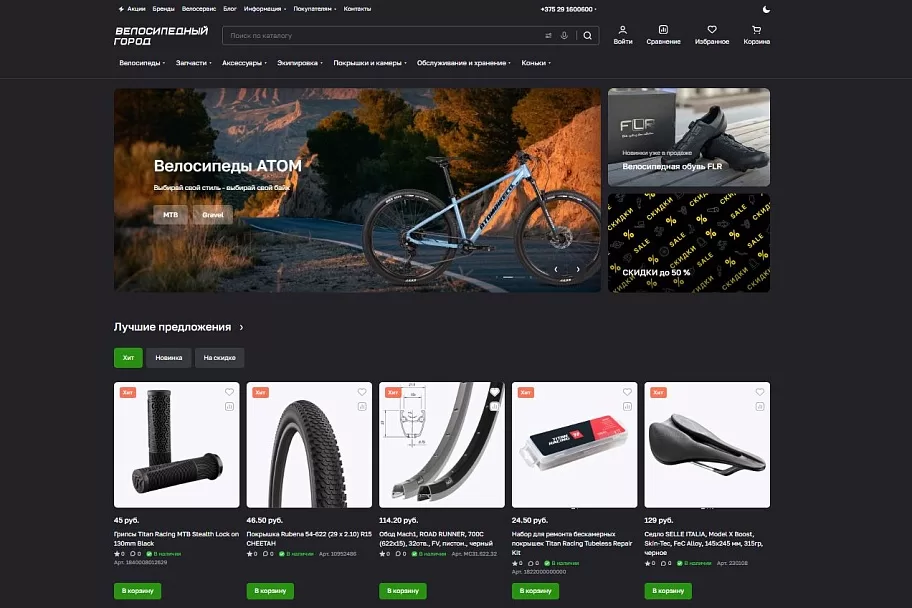Screen dimensions: 912x608
Task: Compare the Titan Racing grips
Action: (x=229, y=407)
